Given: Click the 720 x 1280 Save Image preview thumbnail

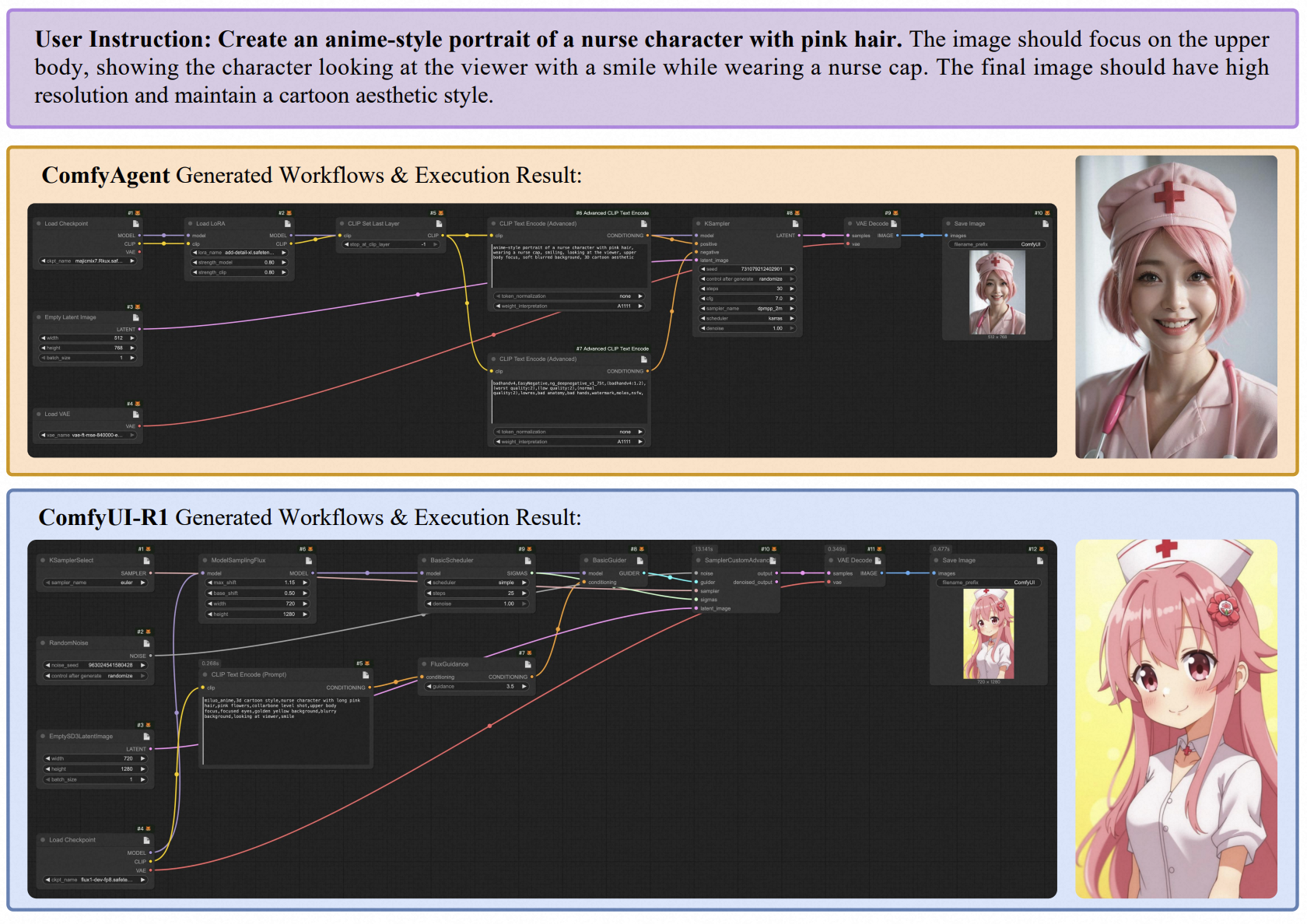Looking at the screenshot, I should tap(988, 634).
